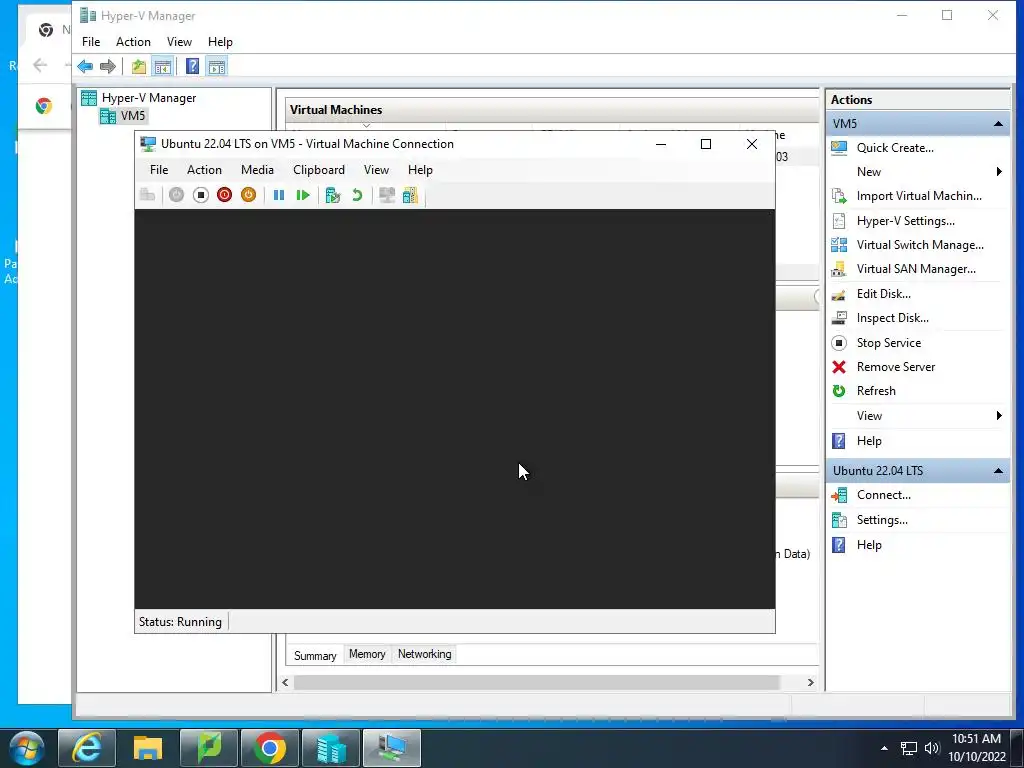
Task: Save the VM state with the orange icon
Action: point(248,195)
